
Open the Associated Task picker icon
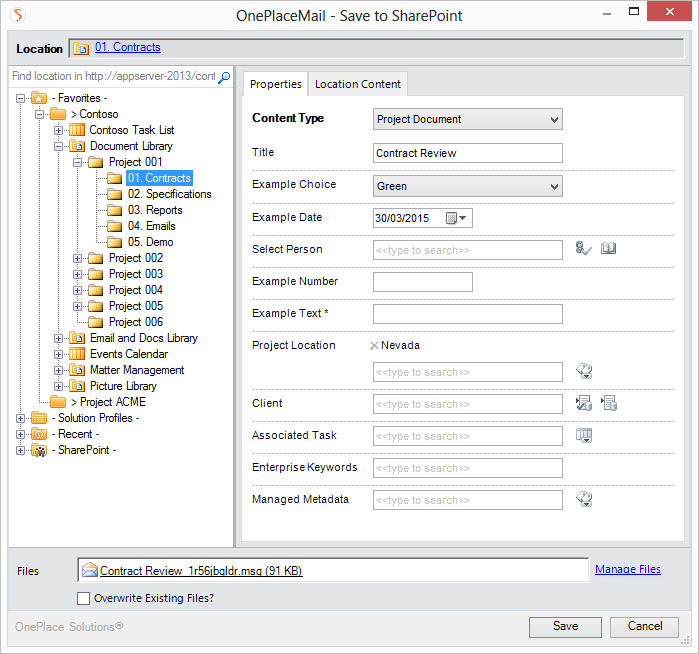tap(585, 436)
